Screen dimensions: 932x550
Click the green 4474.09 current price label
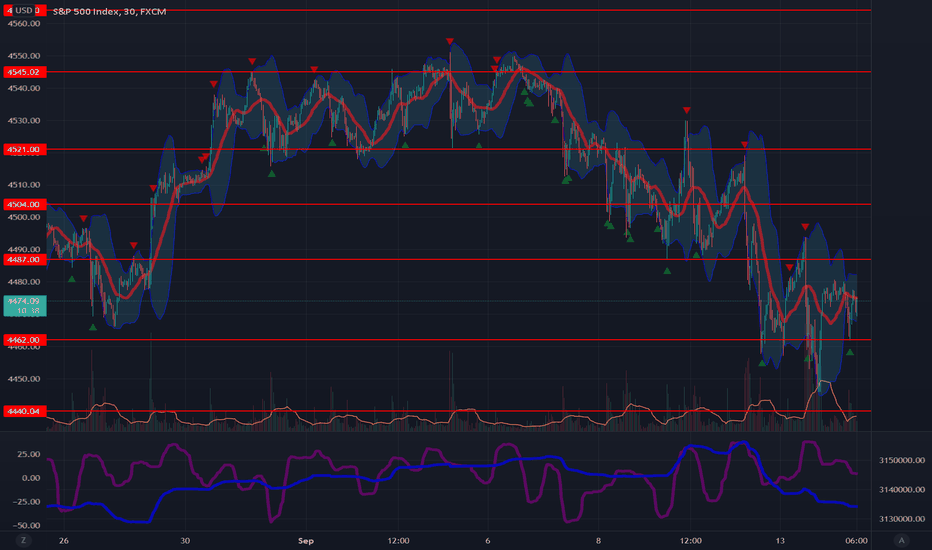[x=24, y=306]
